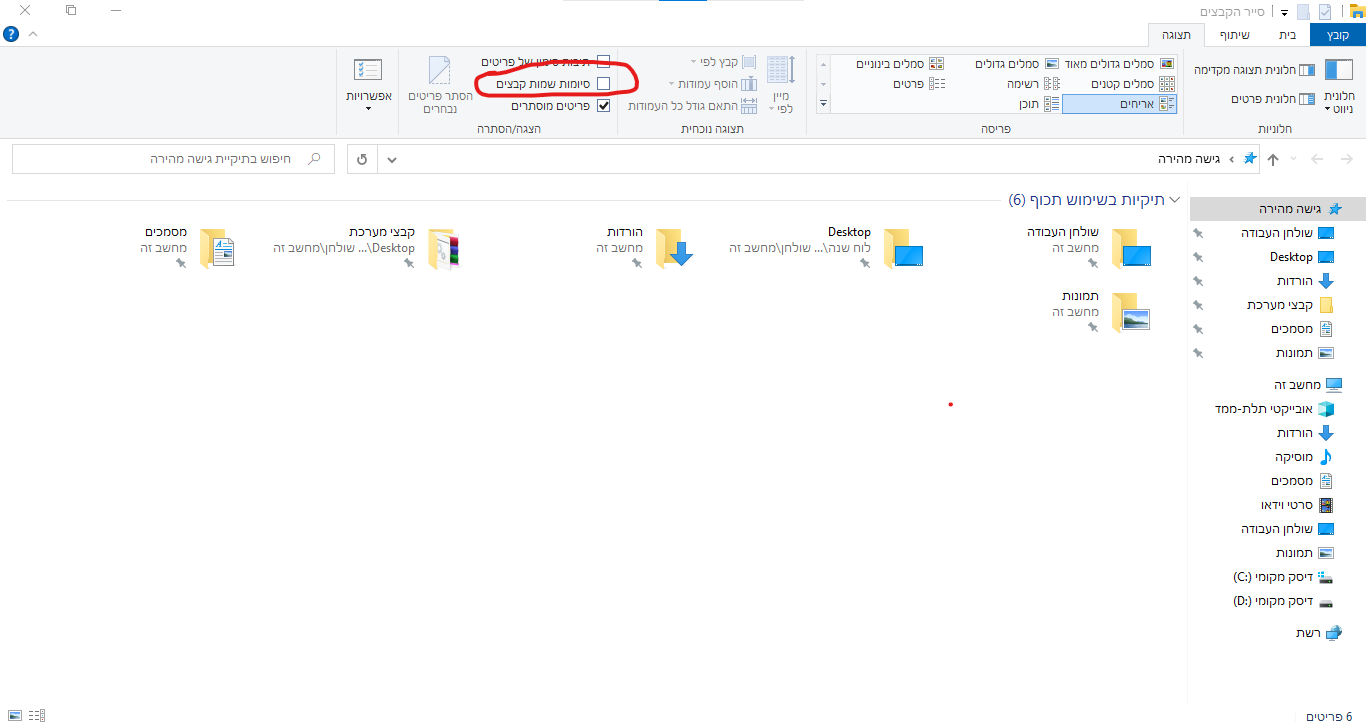
Task: Switch to the בית ribbon tab
Action: tap(1288, 35)
